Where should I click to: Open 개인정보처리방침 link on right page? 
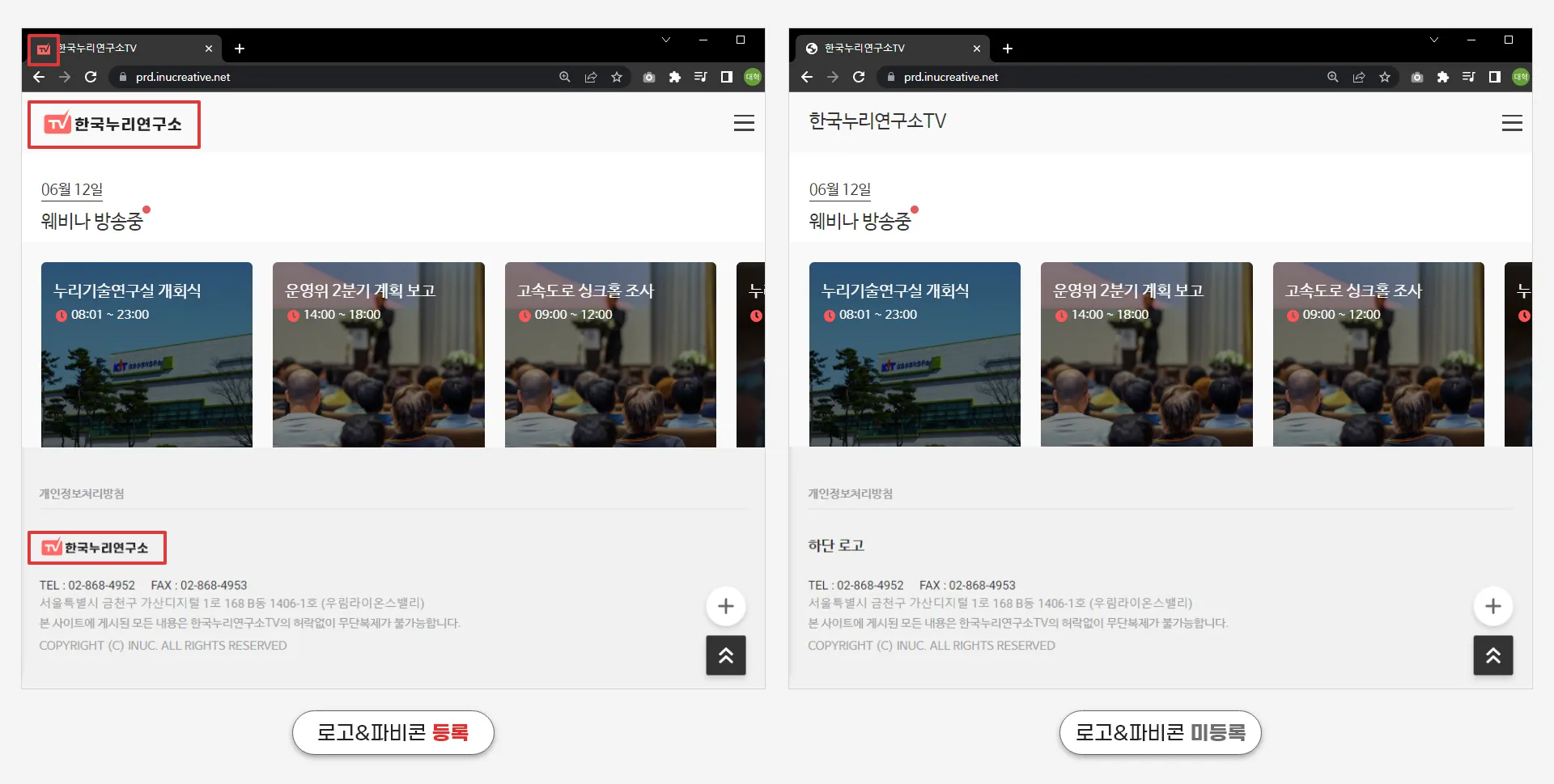pyautogui.click(x=850, y=494)
